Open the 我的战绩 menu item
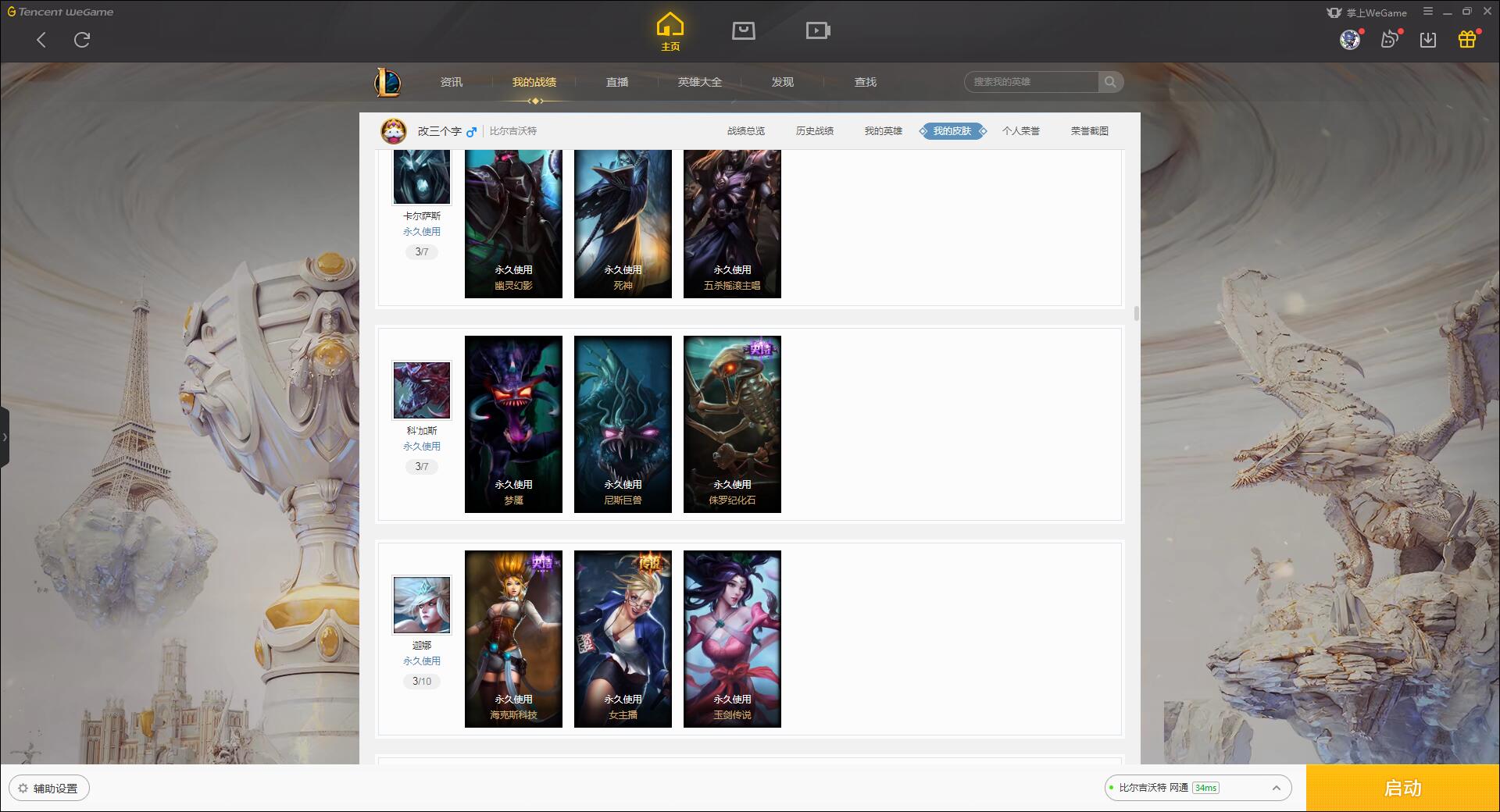The image size is (1500, 812). [534, 82]
